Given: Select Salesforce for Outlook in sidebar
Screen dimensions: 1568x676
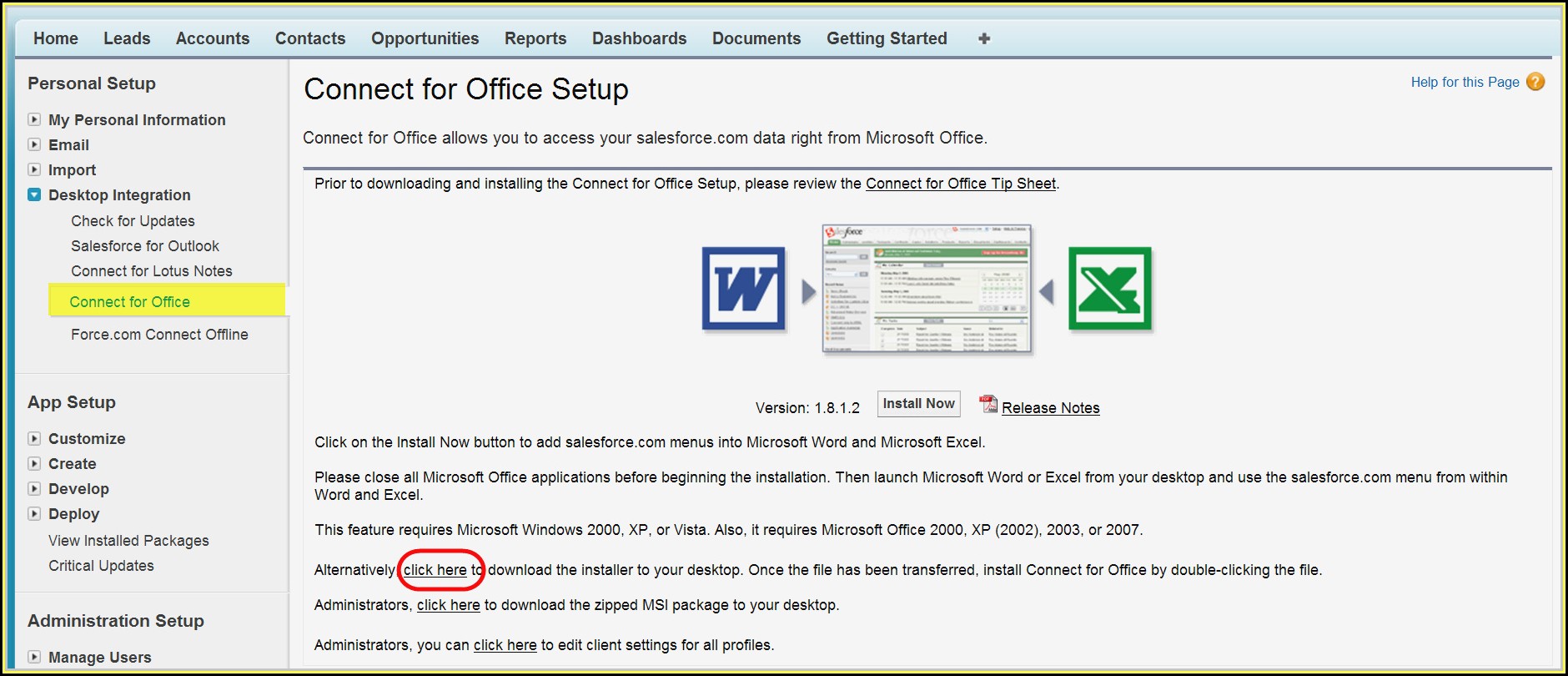Looking at the screenshot, I should 145,246.
